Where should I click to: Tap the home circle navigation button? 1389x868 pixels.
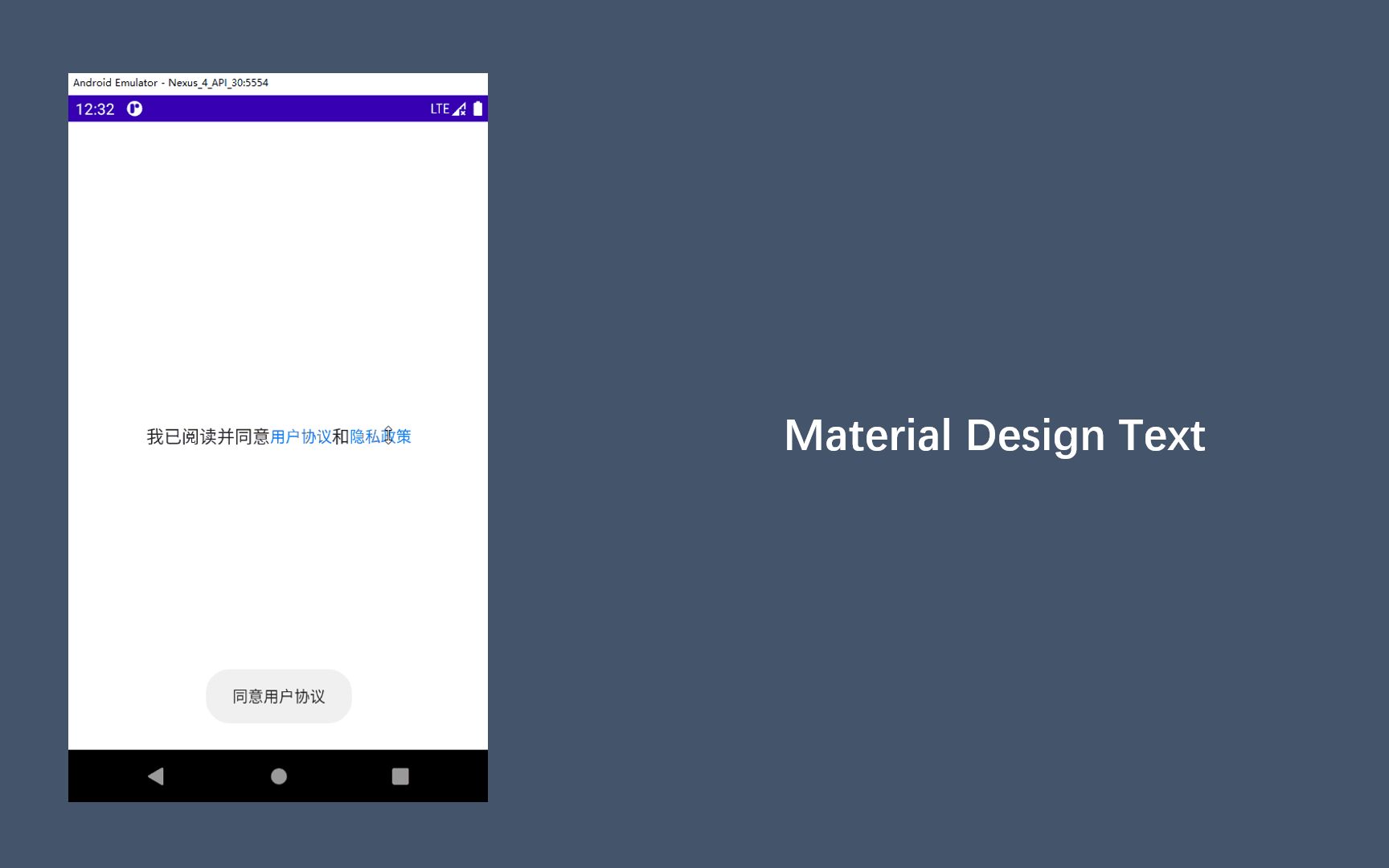pos(278,775)
